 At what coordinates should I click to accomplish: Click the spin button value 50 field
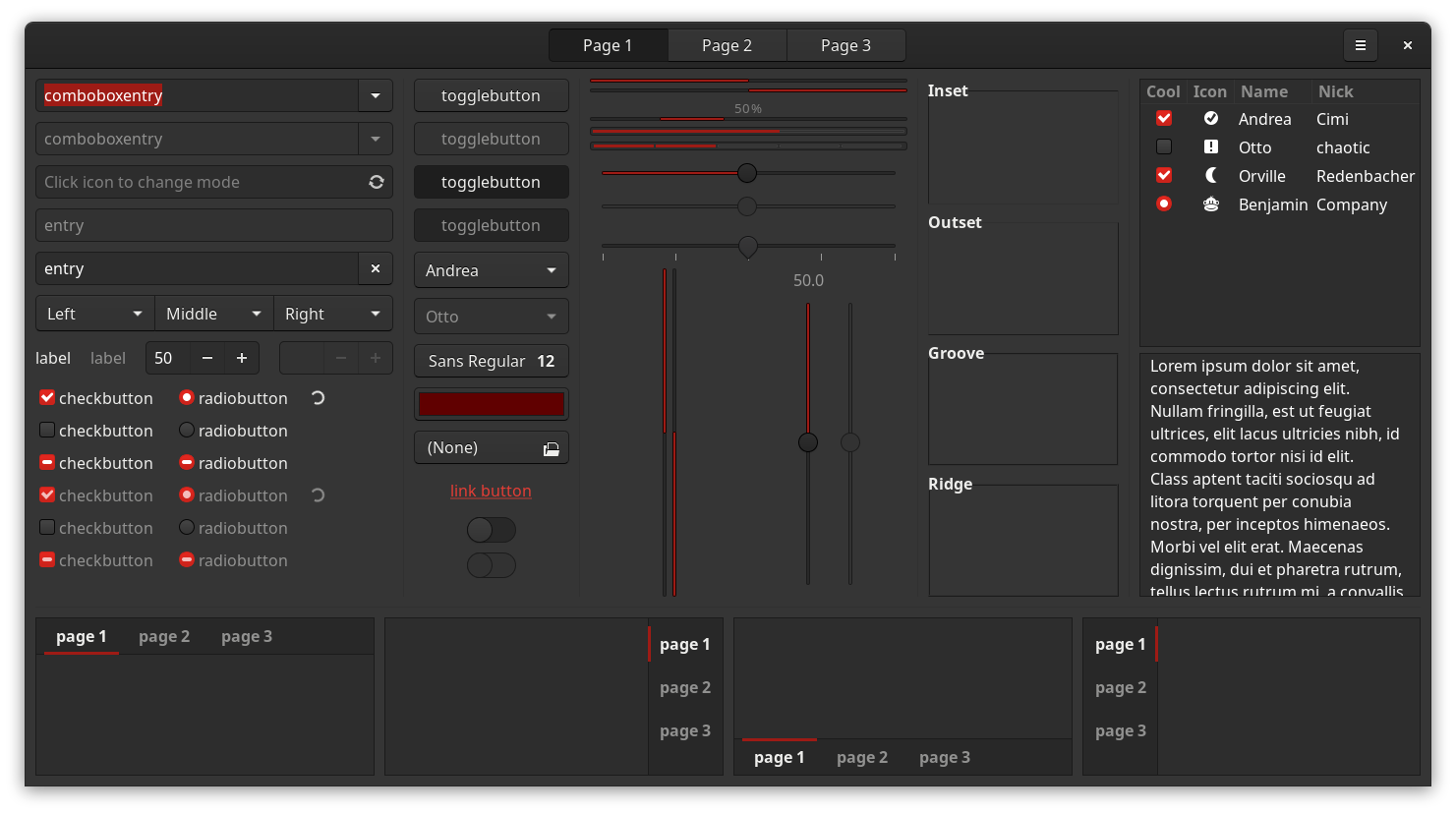point(168,358)
